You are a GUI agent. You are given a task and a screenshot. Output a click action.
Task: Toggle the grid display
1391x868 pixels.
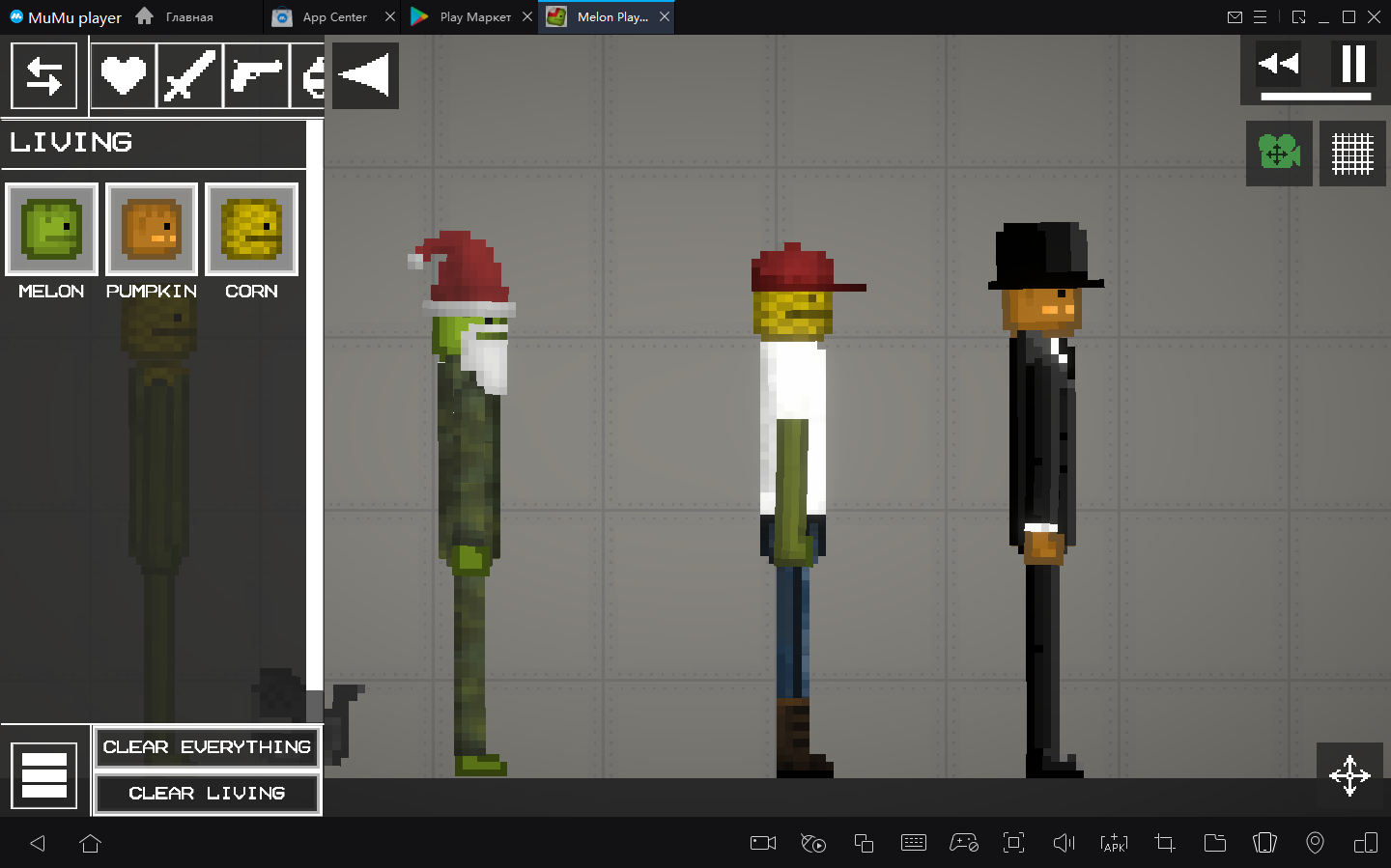(x=1352, y=154)
